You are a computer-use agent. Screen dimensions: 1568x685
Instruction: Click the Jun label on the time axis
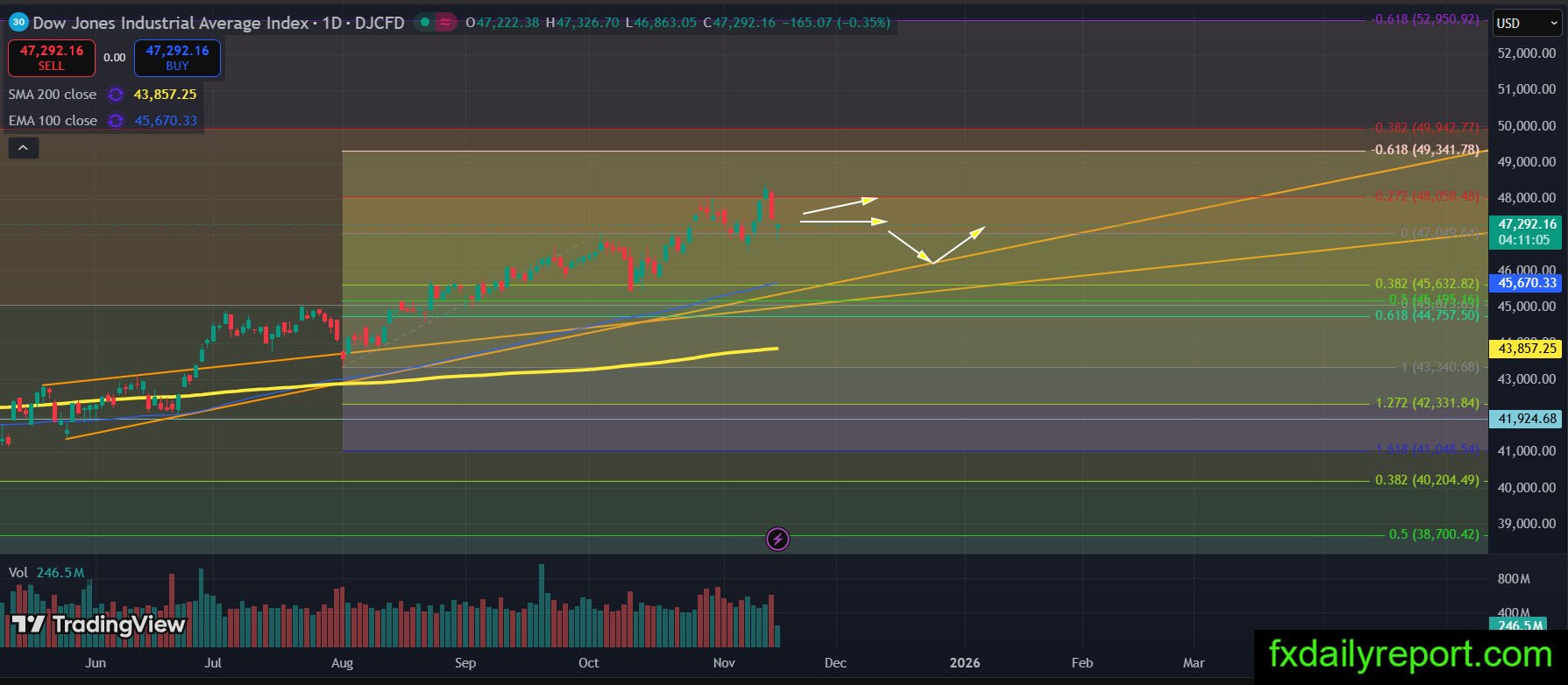point(96,663)
